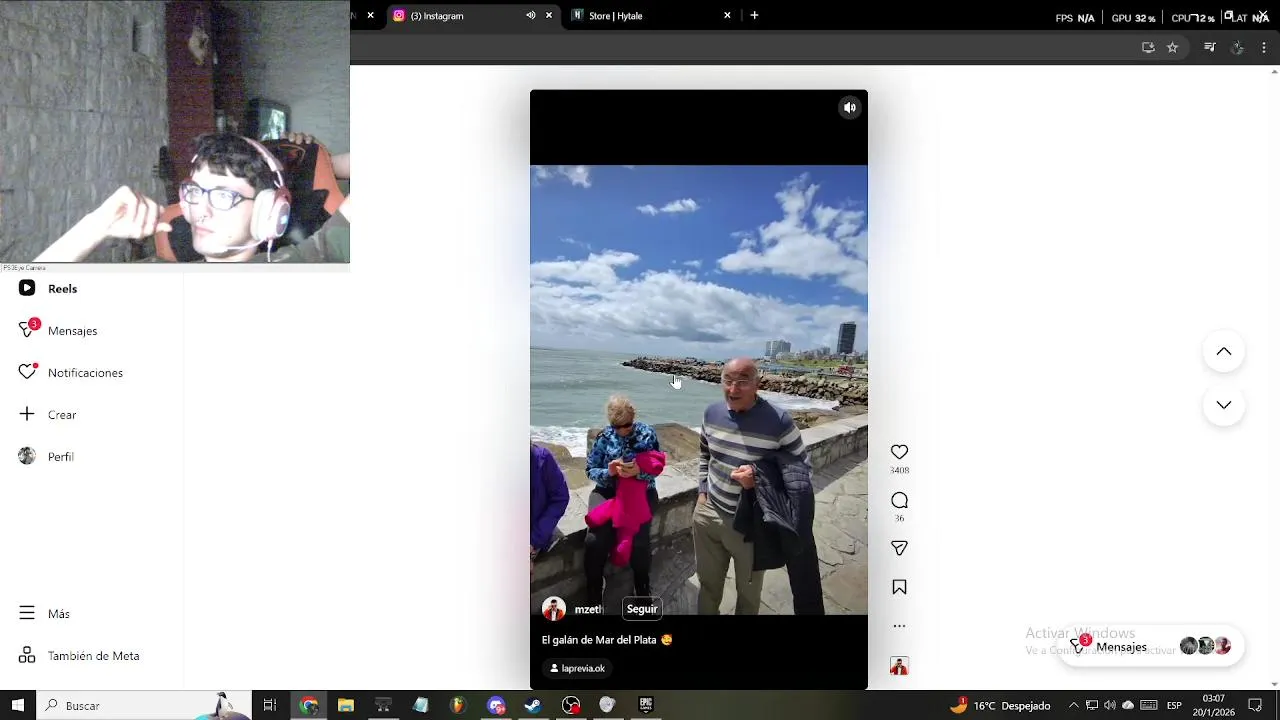Screen dimensions: 1280x720
Task: Open the floating Mensajes popup
Action: [1151, 646]
